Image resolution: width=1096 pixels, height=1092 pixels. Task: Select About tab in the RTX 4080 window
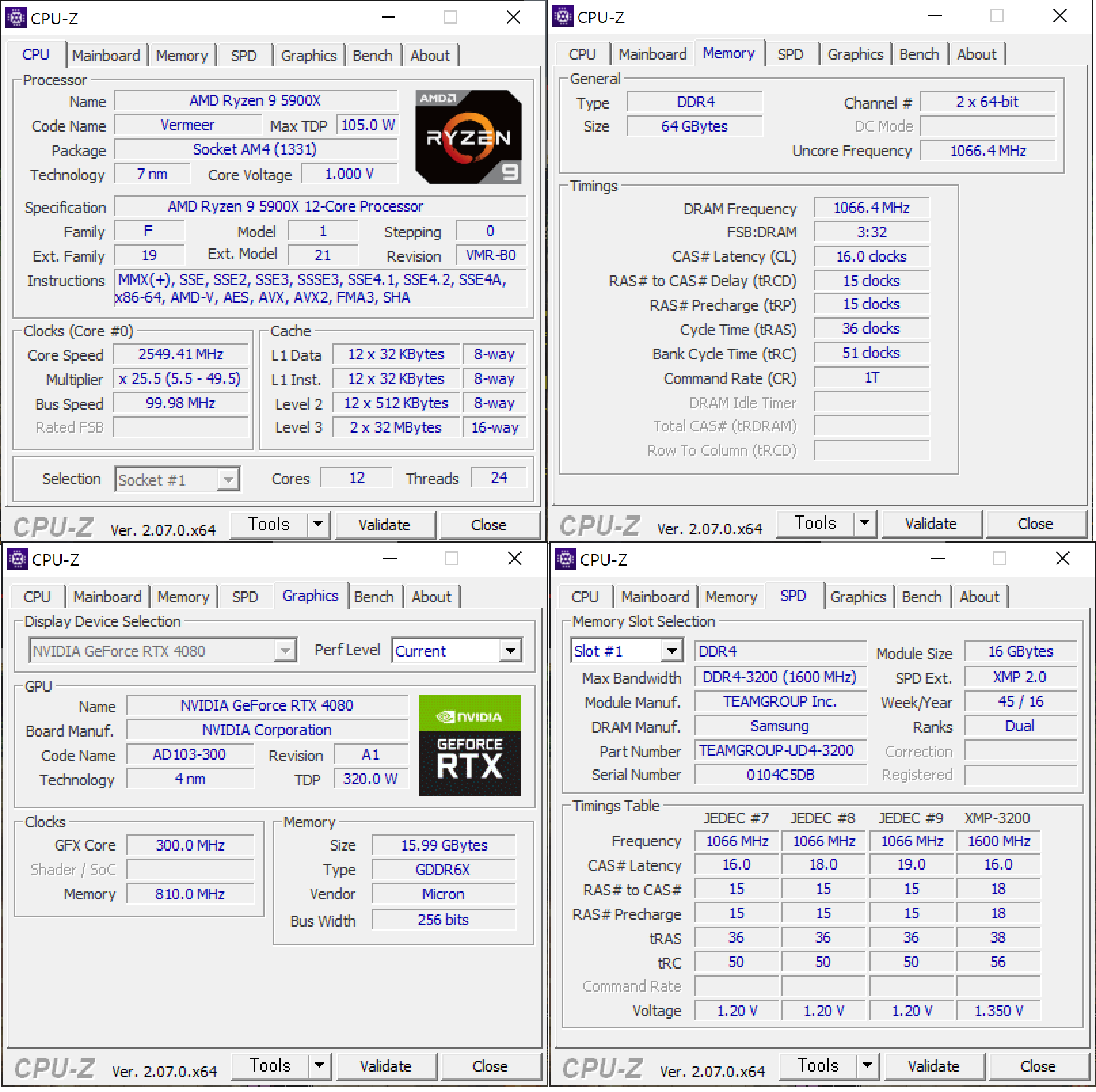(x=431, y=597)
